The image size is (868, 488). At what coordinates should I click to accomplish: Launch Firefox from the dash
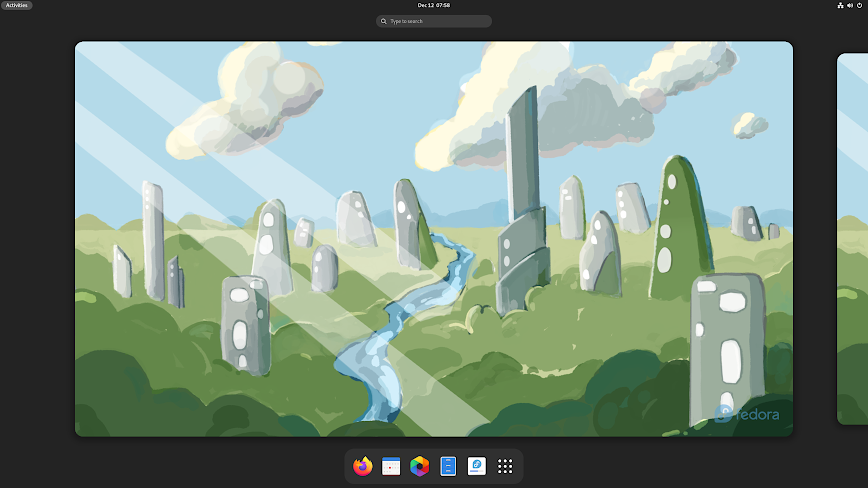[363, 466]
